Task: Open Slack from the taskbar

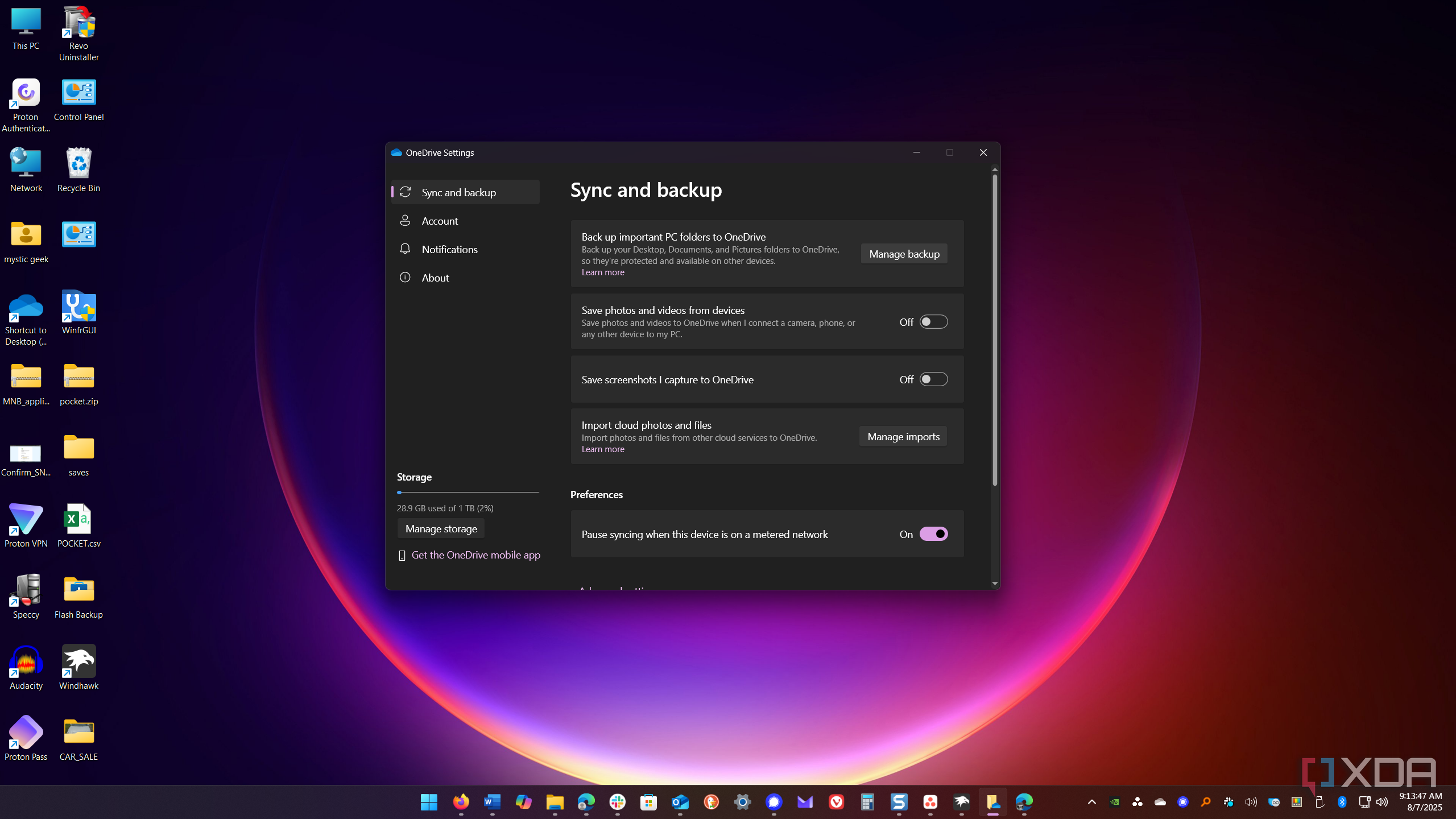Action: coord(617,802)
